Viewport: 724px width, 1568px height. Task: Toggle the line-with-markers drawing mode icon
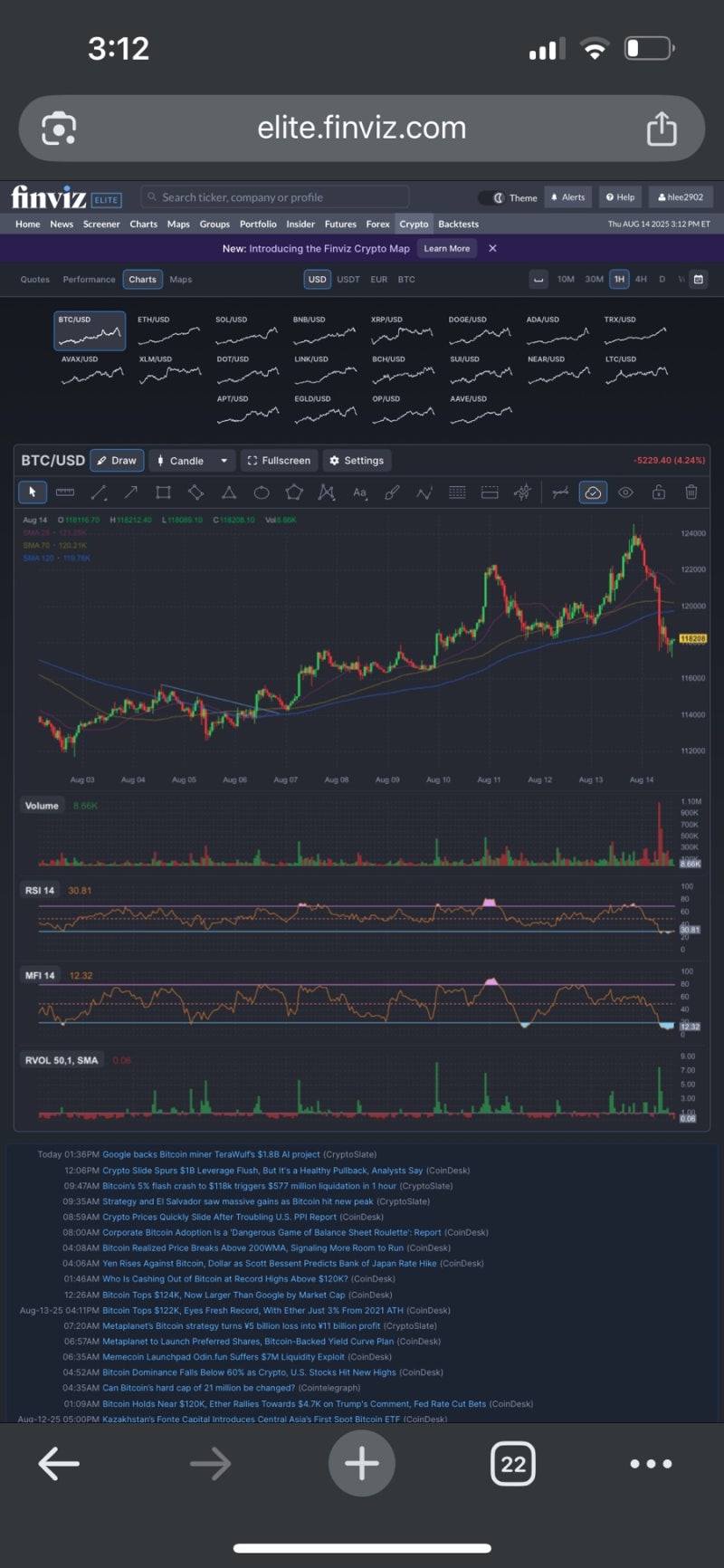pyautogui.click(x=560, y=492)
